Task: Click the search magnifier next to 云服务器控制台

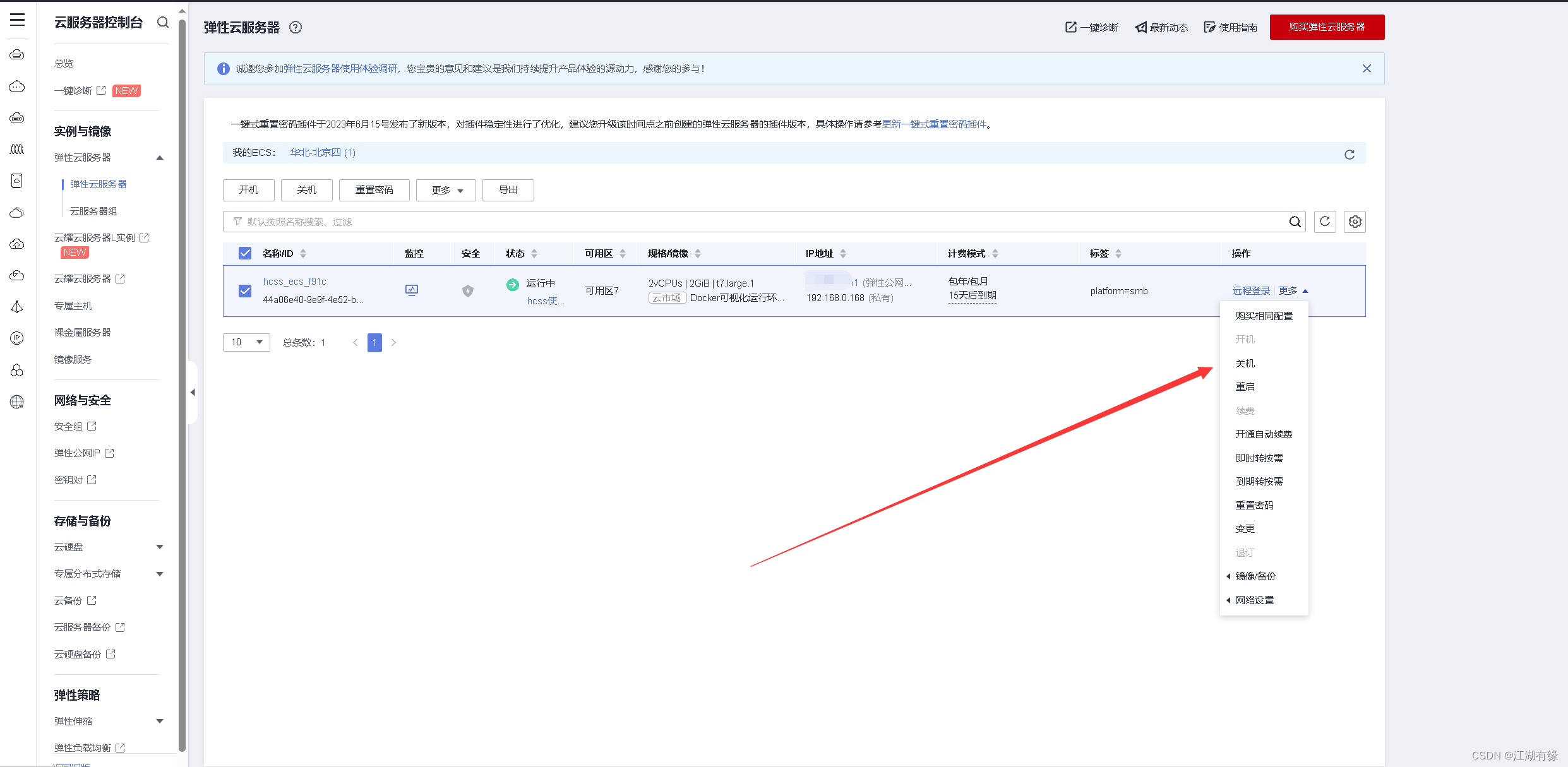Action: coord(163,22)
